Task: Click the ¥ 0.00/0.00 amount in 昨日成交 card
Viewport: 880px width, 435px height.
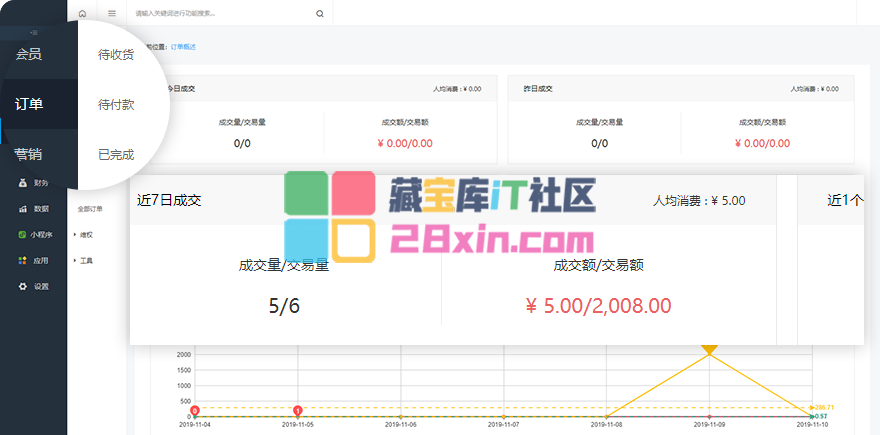Action: tap(762, 144)
